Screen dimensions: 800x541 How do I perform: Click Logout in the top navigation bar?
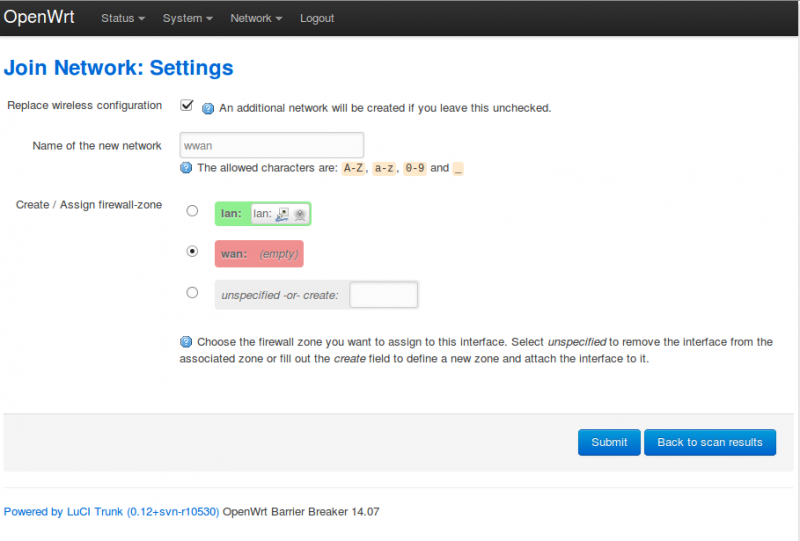(x=317, y=18)
